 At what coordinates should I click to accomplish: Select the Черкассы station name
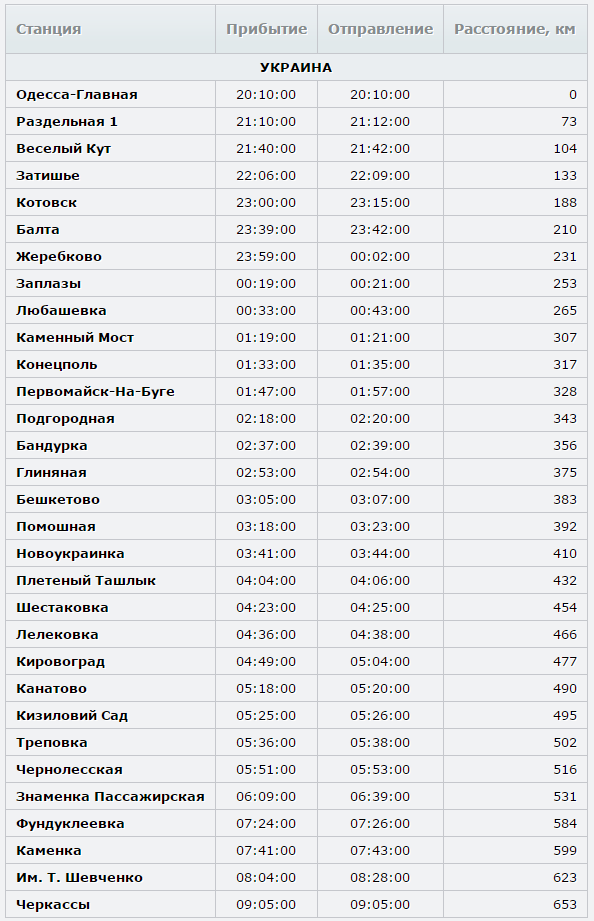click(53, 905)
